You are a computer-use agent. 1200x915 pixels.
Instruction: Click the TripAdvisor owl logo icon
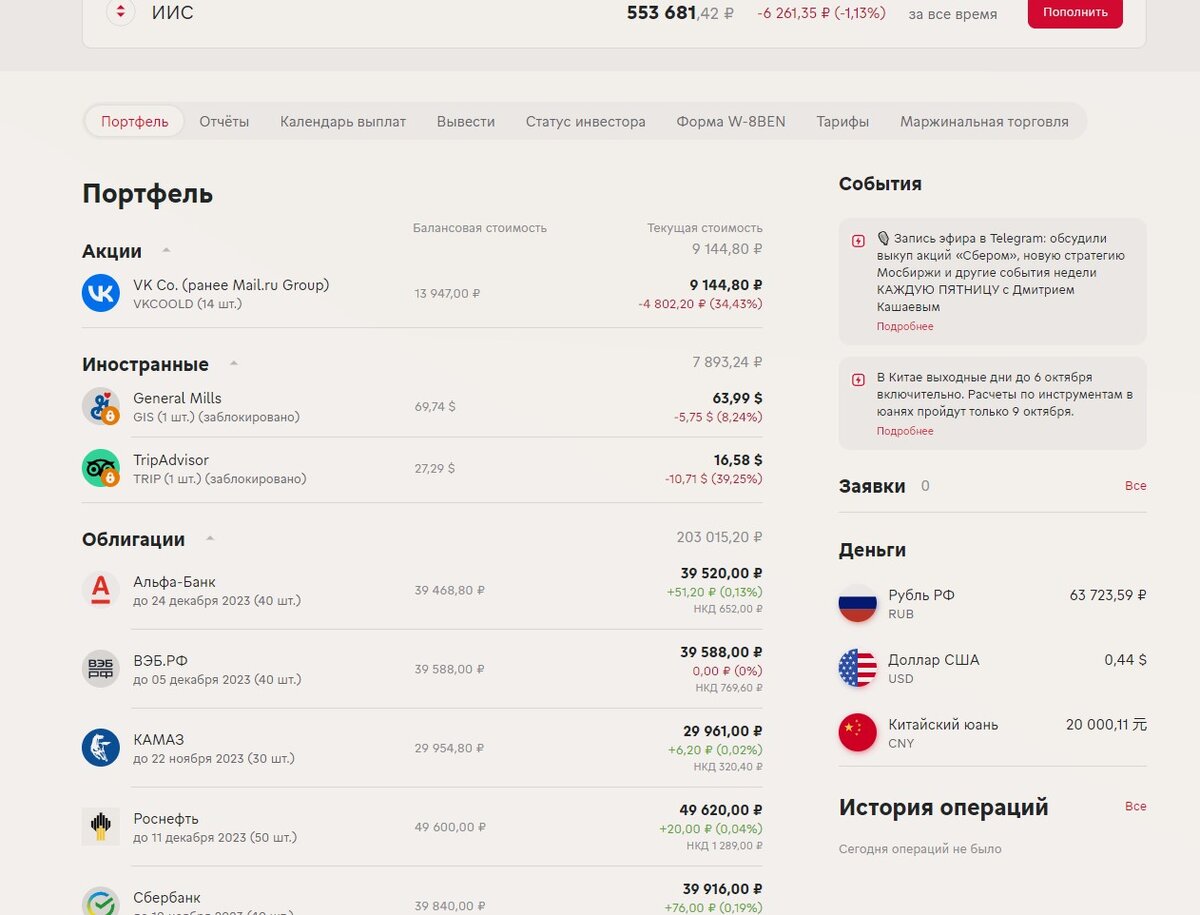tap(101, 468)
